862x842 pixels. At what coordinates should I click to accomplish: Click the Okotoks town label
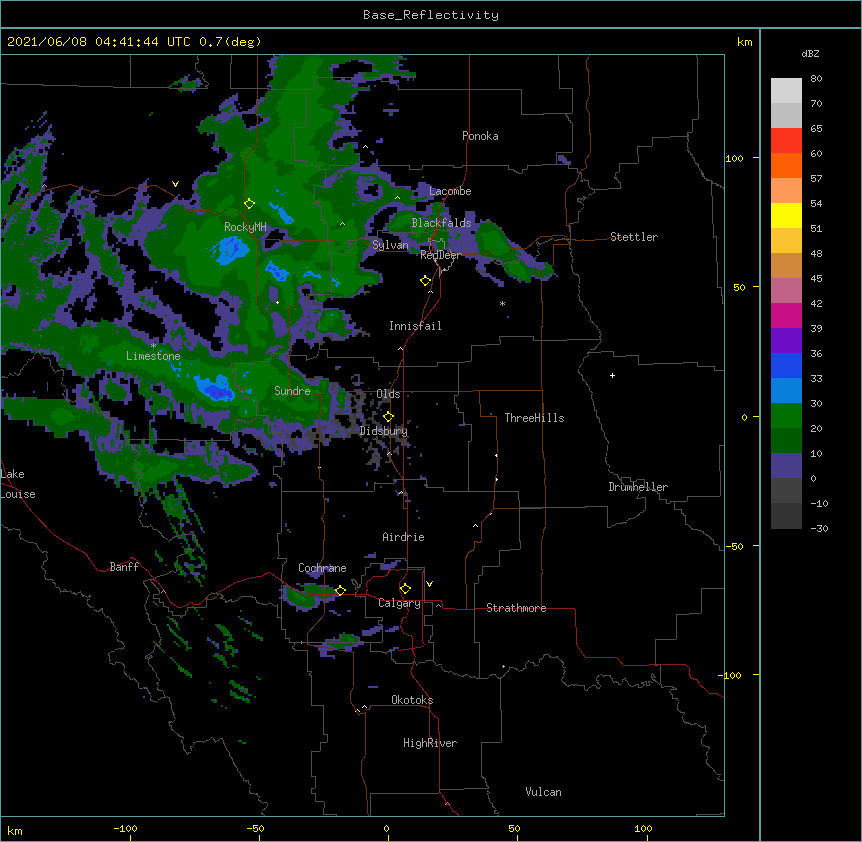pyautogui.click(x=412, y=700)
